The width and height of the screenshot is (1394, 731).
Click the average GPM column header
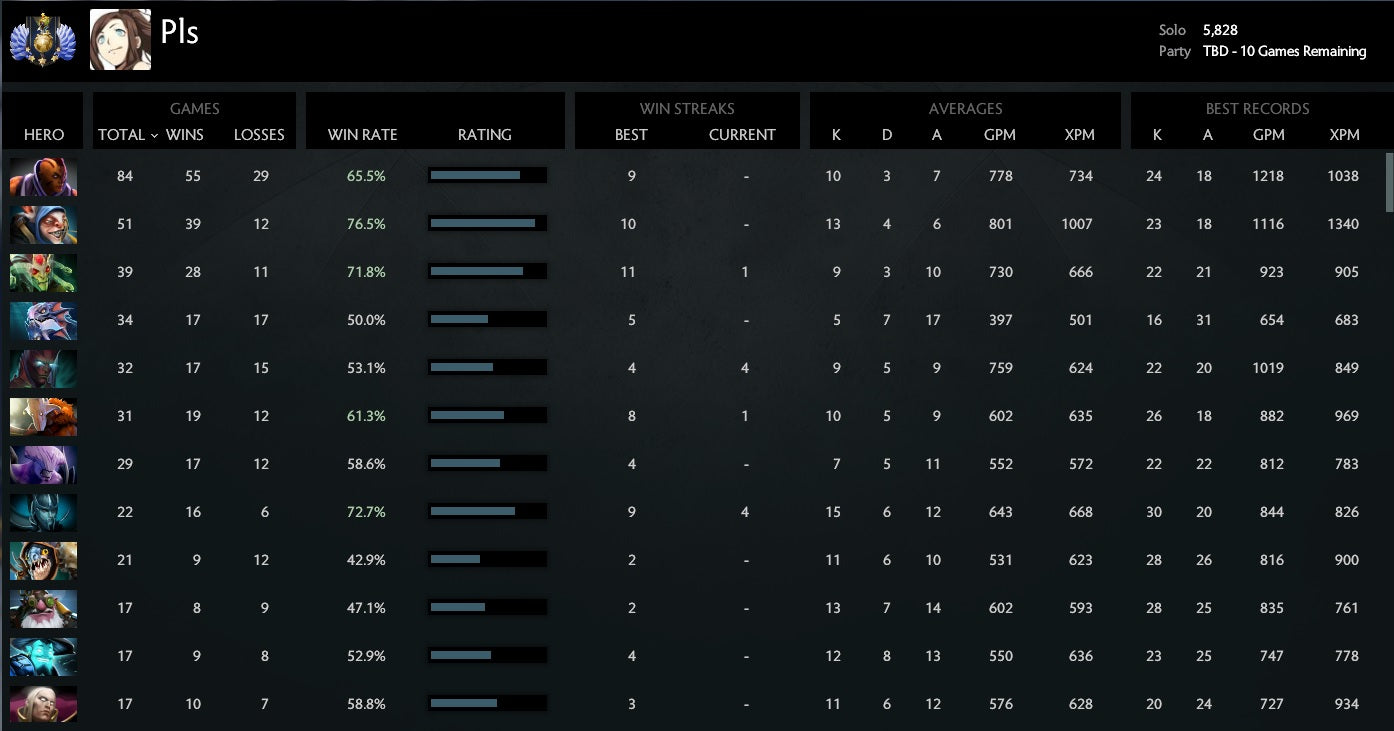tap(1000, 135)
